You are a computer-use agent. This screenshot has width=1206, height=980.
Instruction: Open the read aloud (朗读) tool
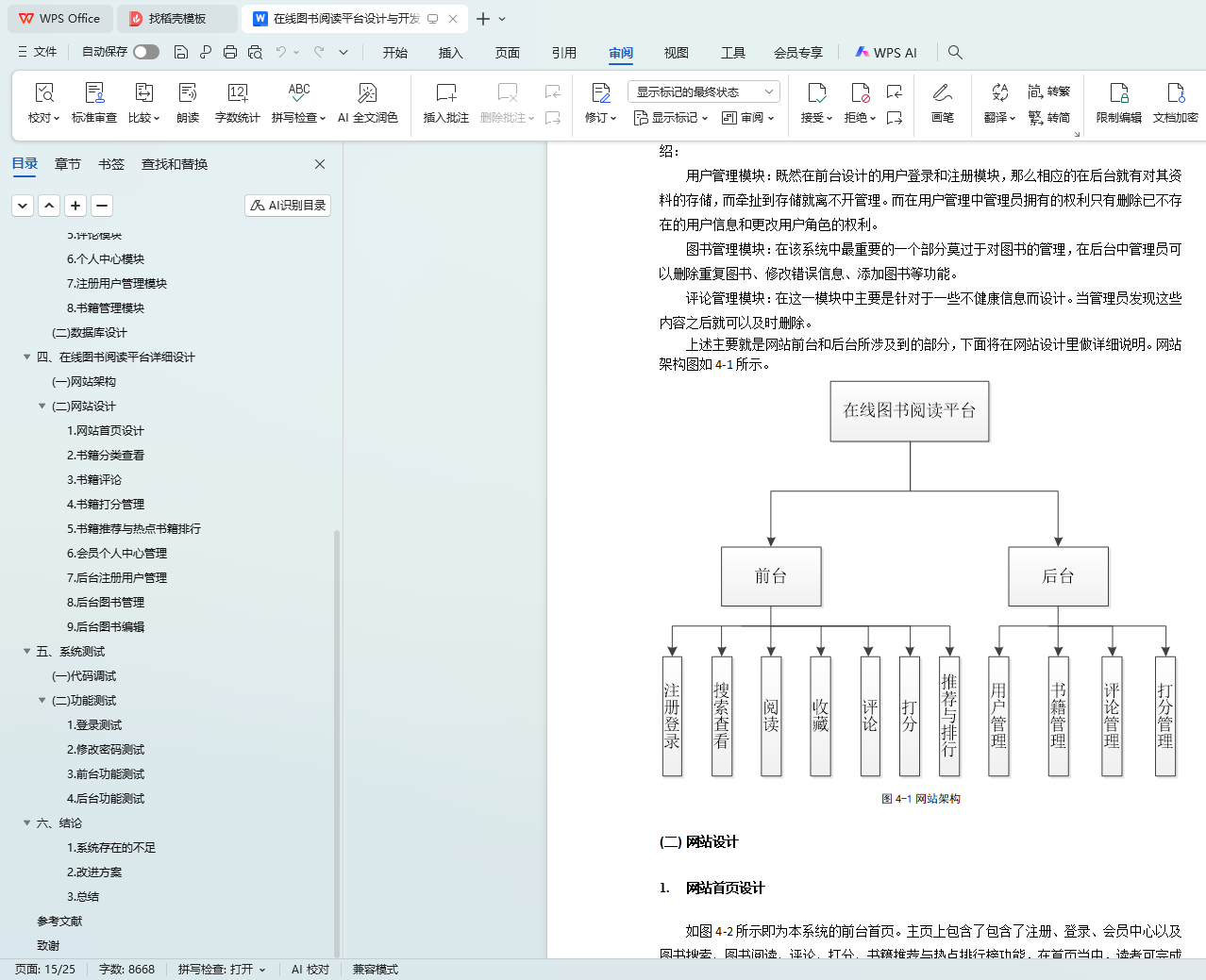point(188,93)
